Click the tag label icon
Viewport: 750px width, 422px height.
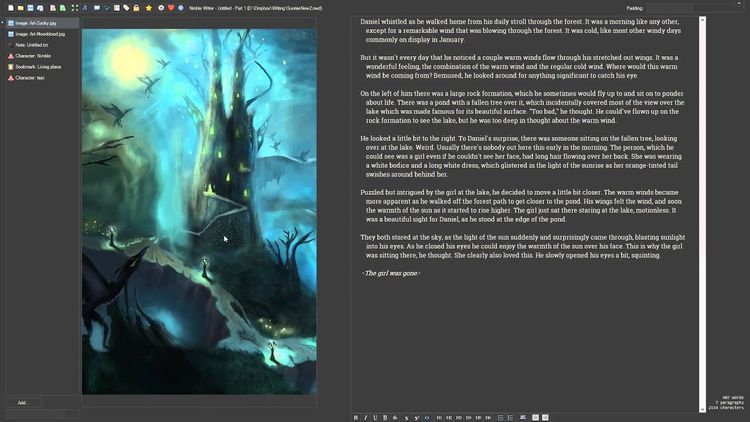coord(126,8)
